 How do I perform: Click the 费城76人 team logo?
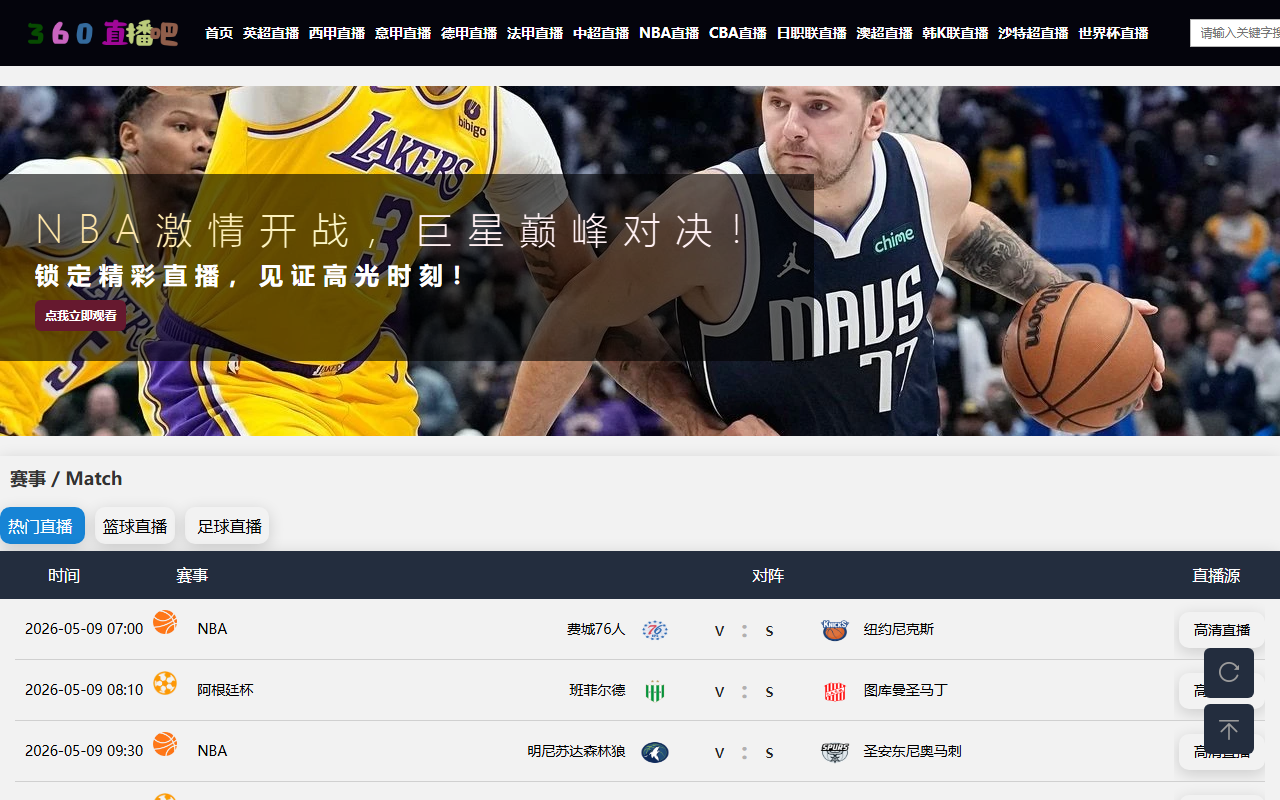point(655,630)
